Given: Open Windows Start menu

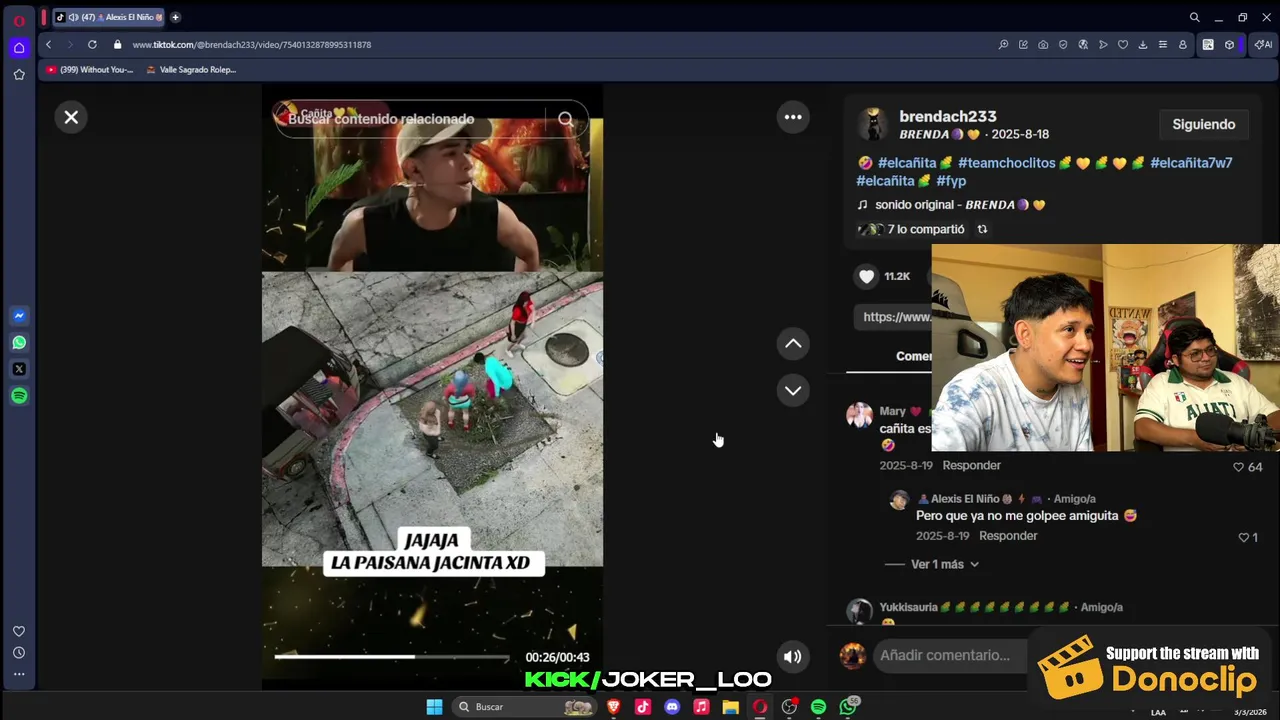Looking at the screenshot, I should click(x=434, y=707).
